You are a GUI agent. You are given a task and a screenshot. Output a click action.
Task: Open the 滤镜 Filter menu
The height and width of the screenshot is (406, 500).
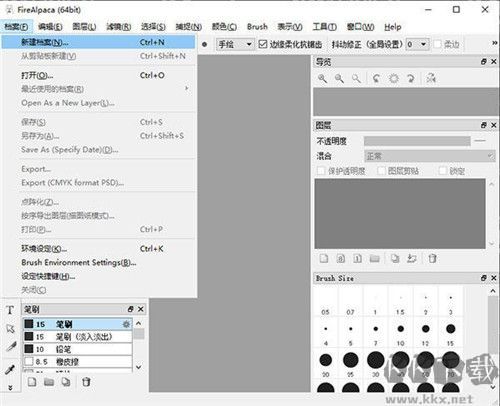tap(119, 27)
